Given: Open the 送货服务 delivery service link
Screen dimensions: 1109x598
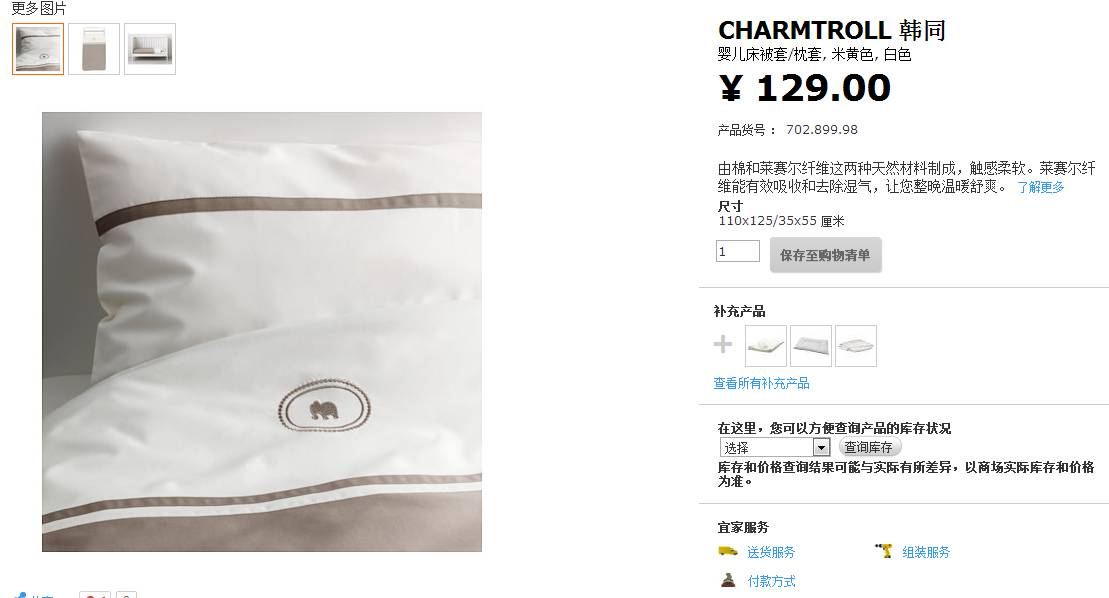Looking at the screenshot, I should (x=771, y=552).
